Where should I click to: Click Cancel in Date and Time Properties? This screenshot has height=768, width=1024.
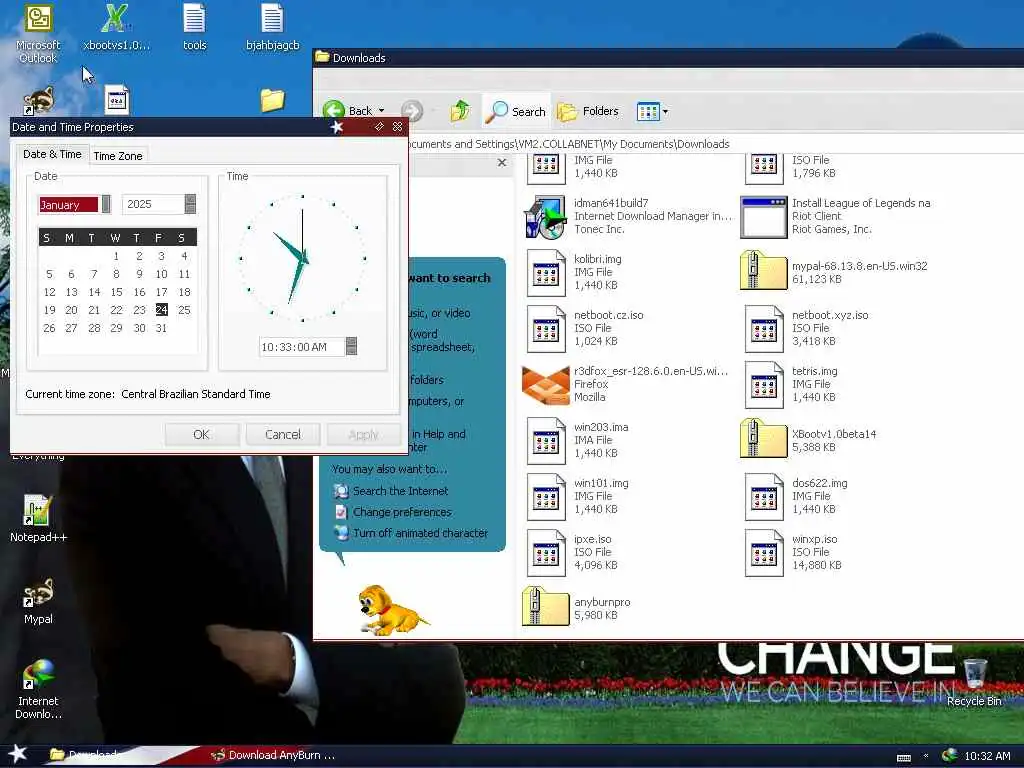pos(283,434)
